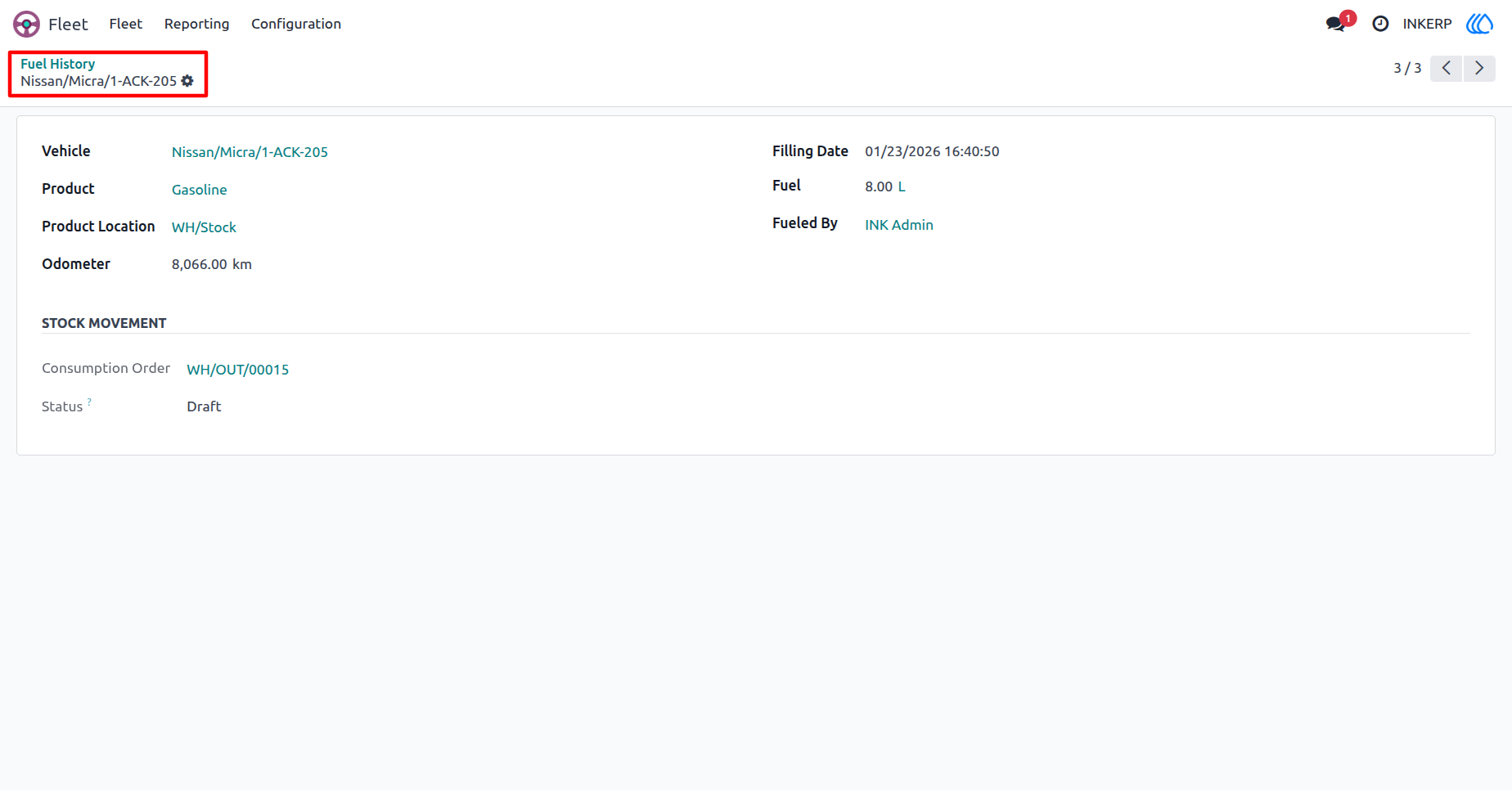Screen dimensions: 1512x790
Task: Click the Filling Date label
Action: click(x=810, y=151)
